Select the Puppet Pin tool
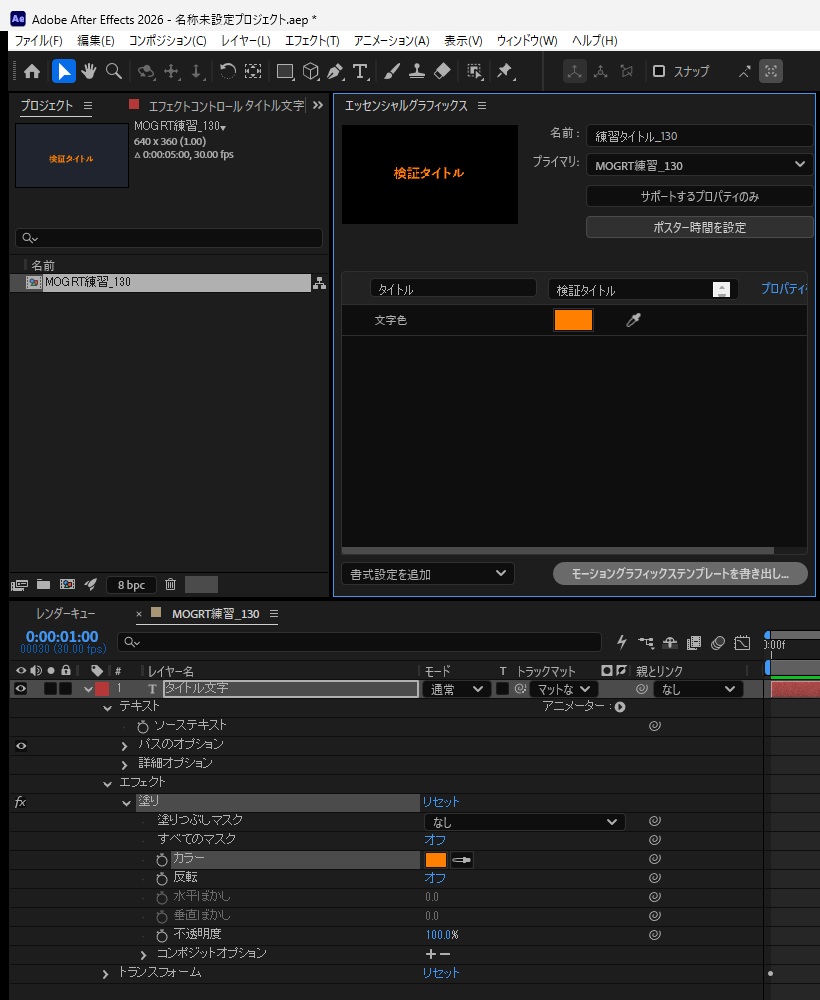This screenshot has height=1000, width=820. click(x=505, y=71)
